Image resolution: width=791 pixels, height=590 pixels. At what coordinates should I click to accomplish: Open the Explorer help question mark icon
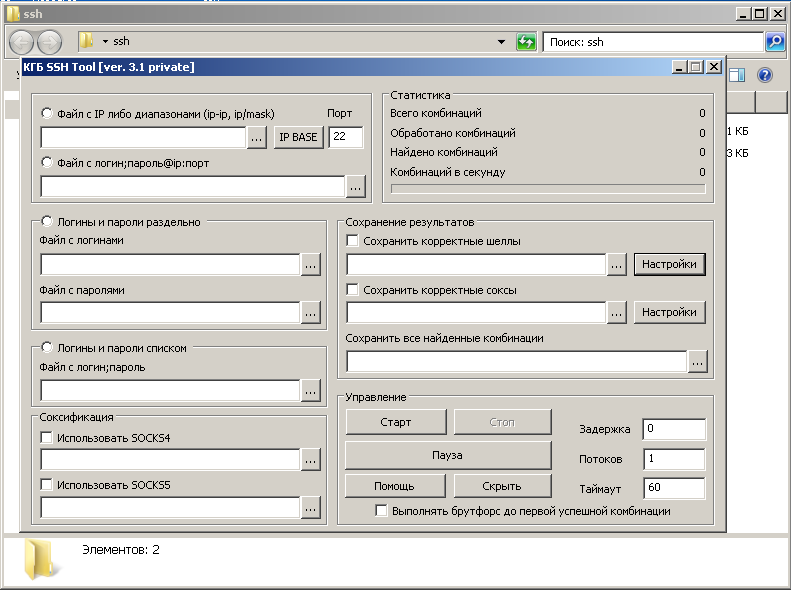point(765,75)
